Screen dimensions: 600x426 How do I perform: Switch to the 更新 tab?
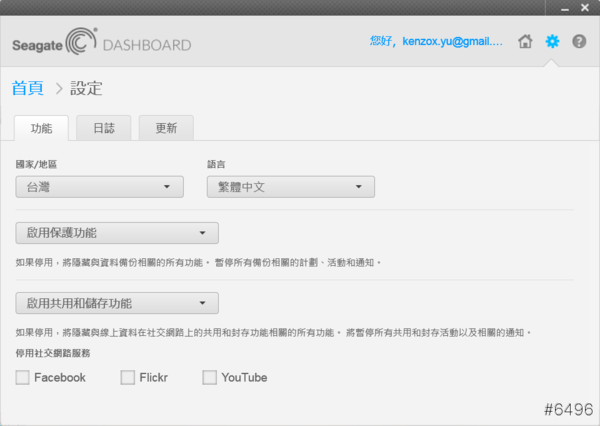click(166, 128)
